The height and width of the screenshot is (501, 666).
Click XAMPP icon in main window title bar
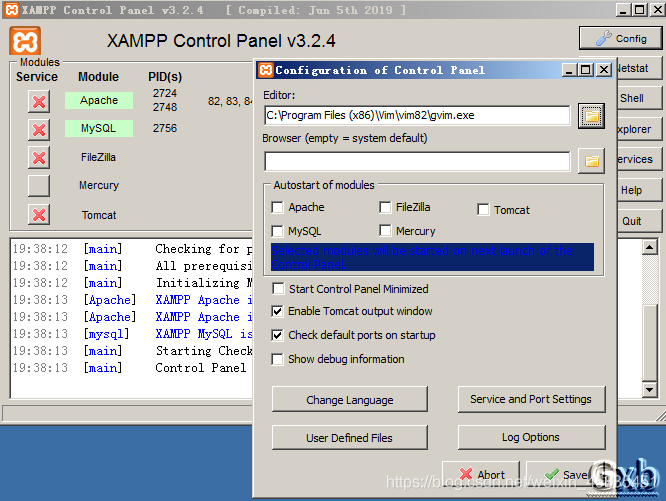[12, 9]
